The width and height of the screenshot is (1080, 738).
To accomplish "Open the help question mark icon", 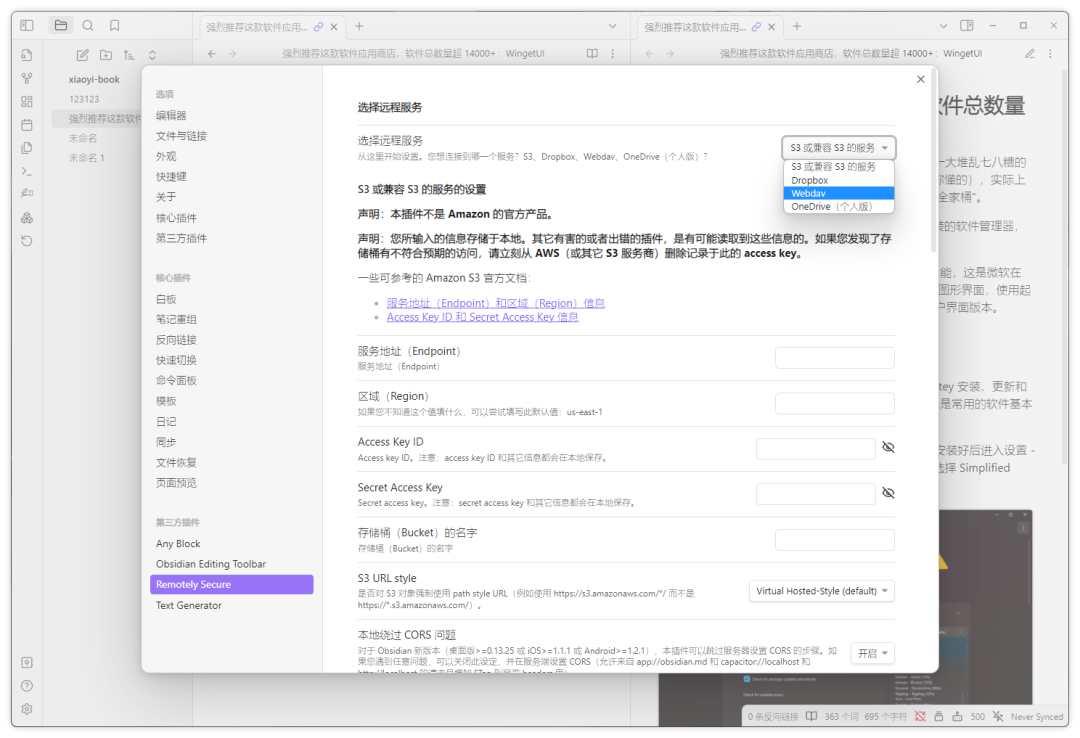I will coord(27,686).
